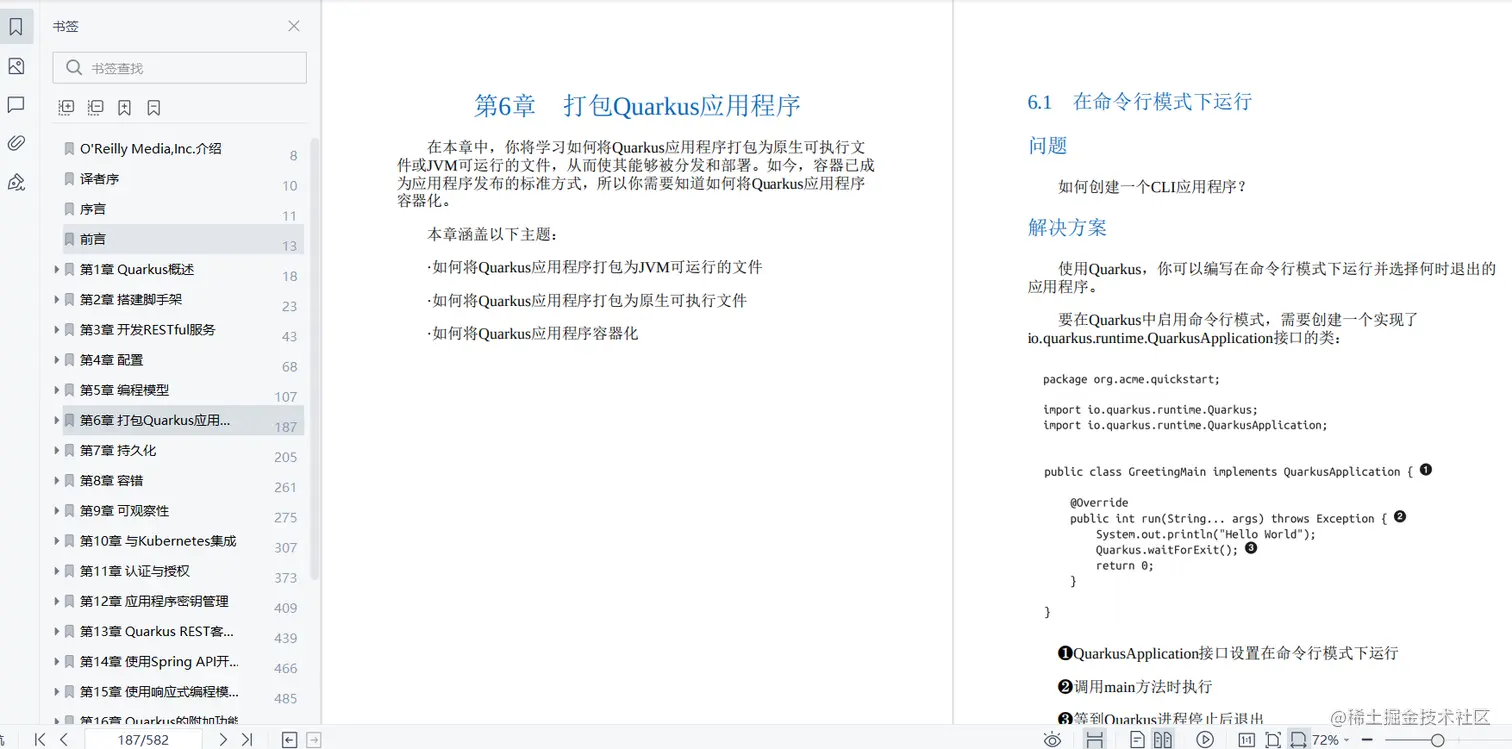Collapse all bookmarks with the minus-box icon
The height and width of the screenshot is (749, 1512).
point(95,107)
